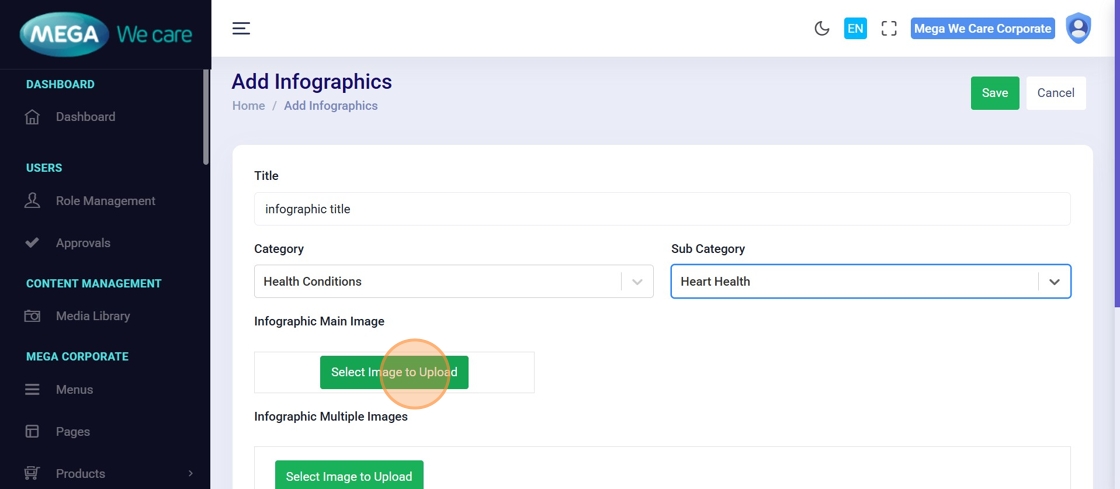This screenshot has height=489, width=1120.
Task: Open Pages in the sidebar
Action: coord(73,432)
